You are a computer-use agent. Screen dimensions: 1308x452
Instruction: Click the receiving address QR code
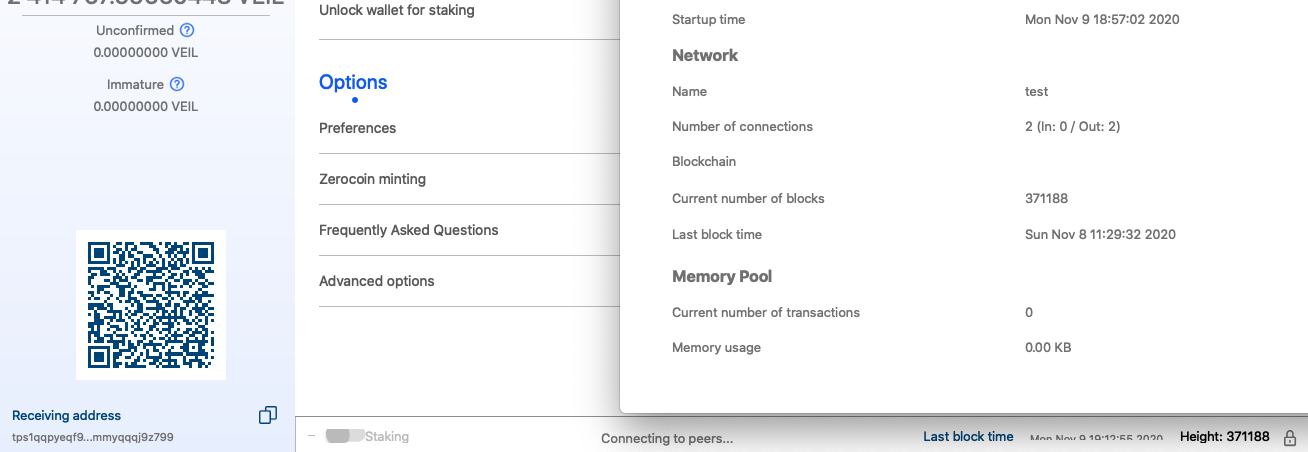click(x=151, y=305)
